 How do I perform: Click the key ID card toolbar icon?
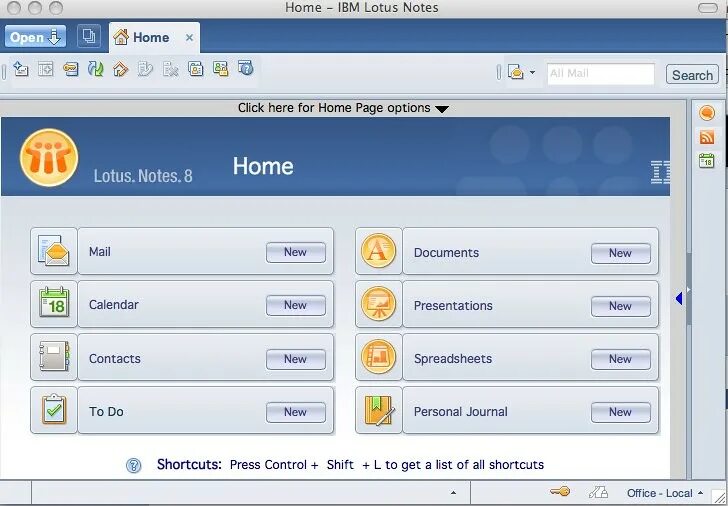[x=71, y=69]
